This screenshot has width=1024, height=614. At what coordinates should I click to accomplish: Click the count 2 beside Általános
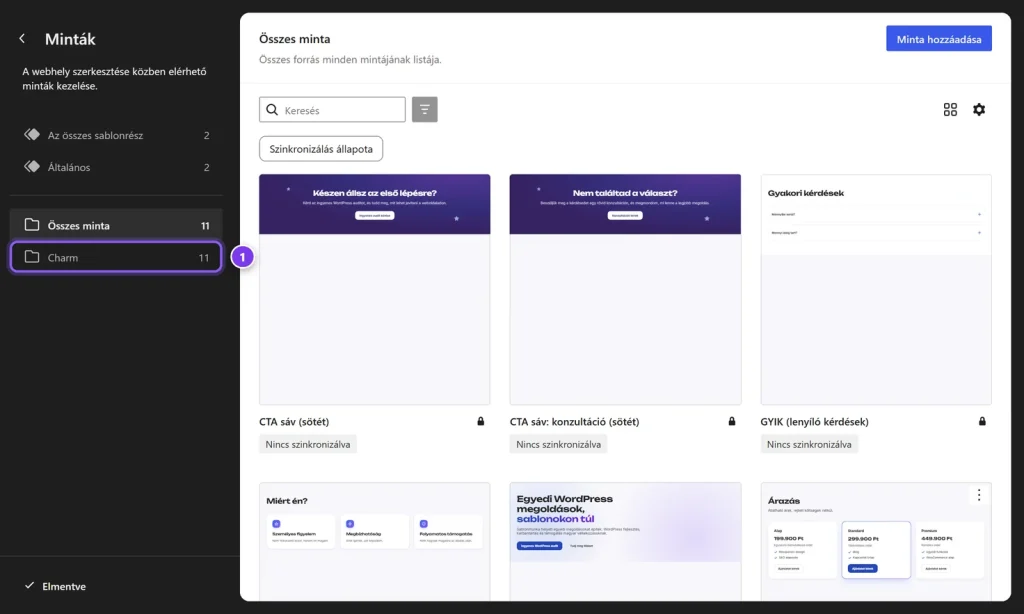point(206,167)
